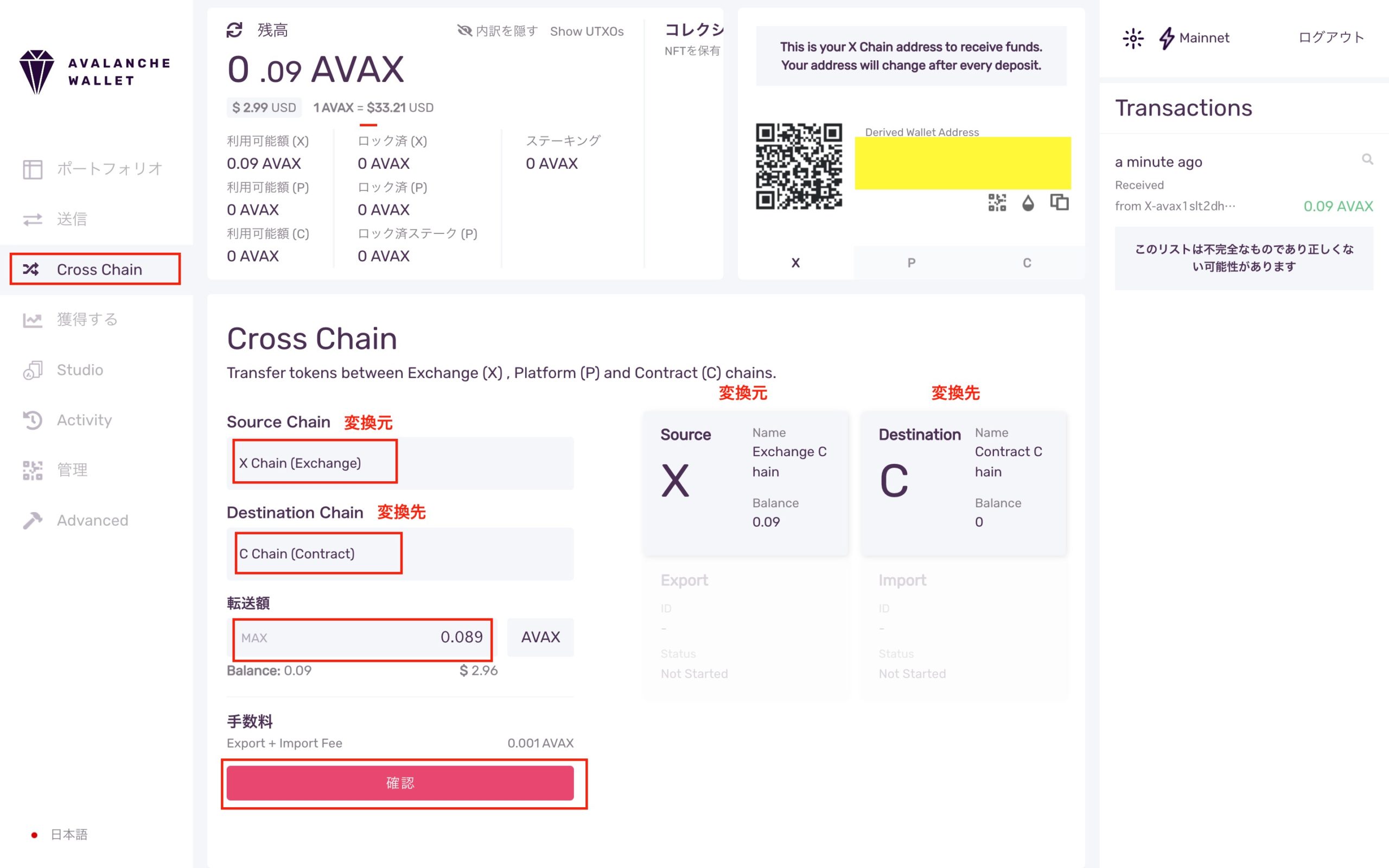This screenshot has width=1389, height=868.
Task: Open the Destination Chain dropdown
Action: click(399, 554)
